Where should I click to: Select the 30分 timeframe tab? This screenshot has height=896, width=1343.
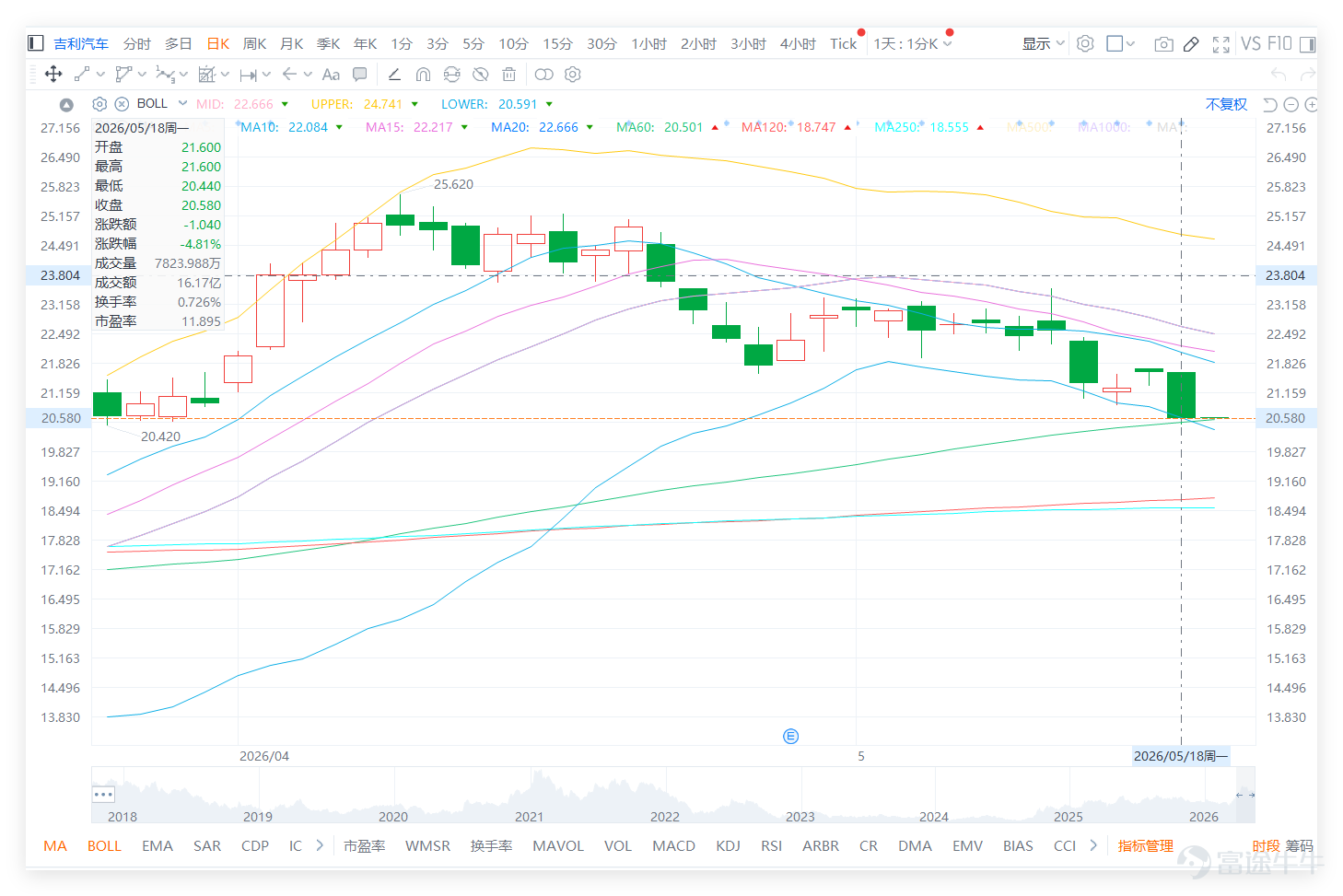click(601, 43)
